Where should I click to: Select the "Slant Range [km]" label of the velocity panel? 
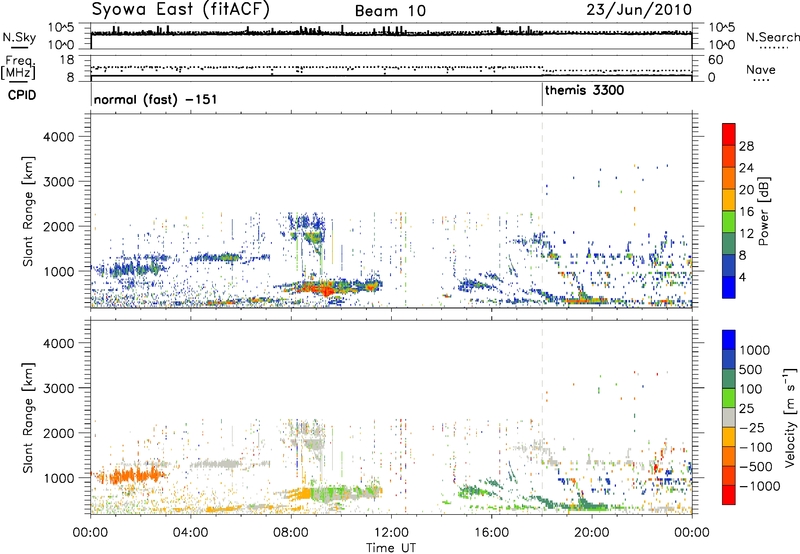(28, 417)
